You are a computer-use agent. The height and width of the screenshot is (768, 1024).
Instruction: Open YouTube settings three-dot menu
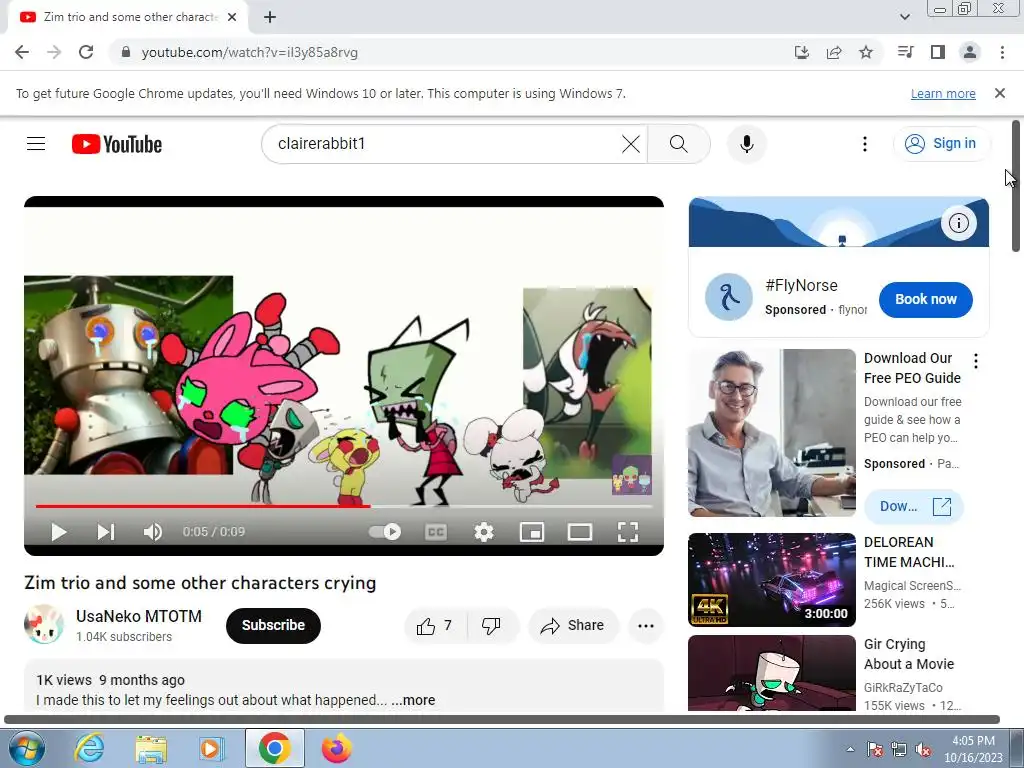(865, 144)
